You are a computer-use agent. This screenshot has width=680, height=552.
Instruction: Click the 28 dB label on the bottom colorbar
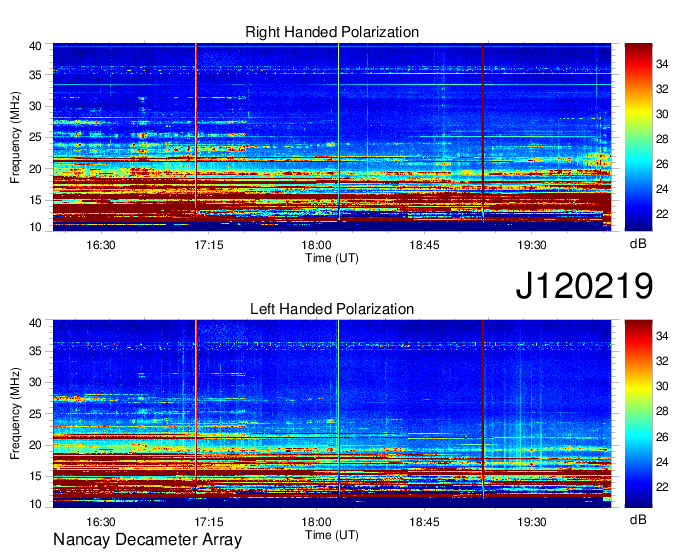coord(662,411)
